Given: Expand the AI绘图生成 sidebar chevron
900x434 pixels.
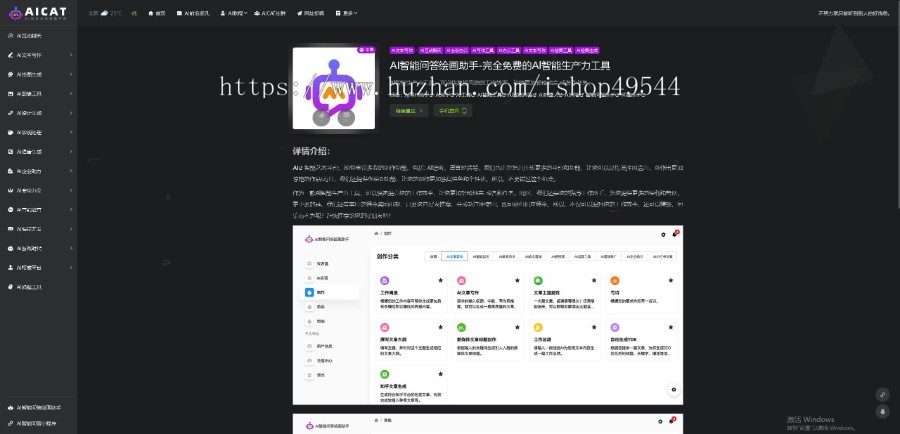Looking at the screenshot, I should (71, 75).
